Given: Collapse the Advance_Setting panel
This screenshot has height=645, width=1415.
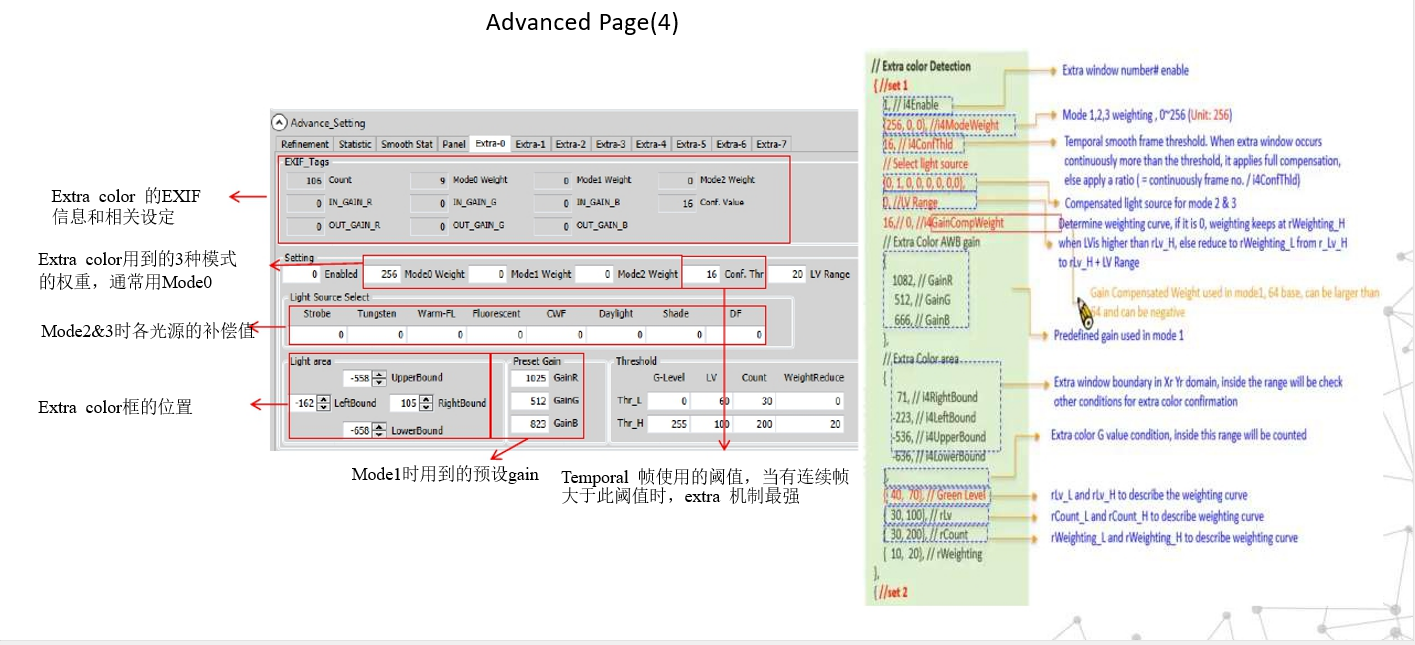Looking at the screenshot, I should tap(279, 123).
